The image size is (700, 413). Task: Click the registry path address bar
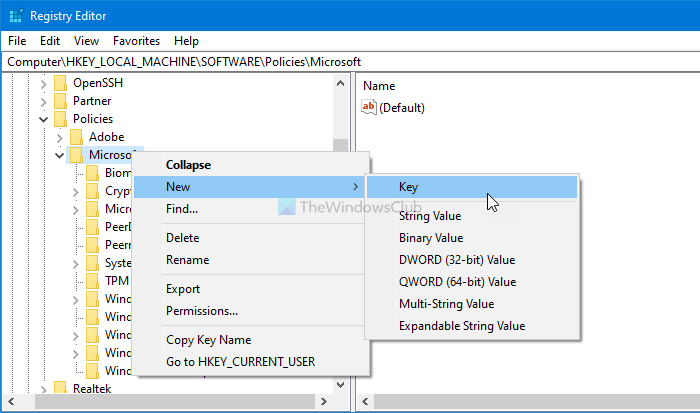pyautogui.click(x=350, y=61)
